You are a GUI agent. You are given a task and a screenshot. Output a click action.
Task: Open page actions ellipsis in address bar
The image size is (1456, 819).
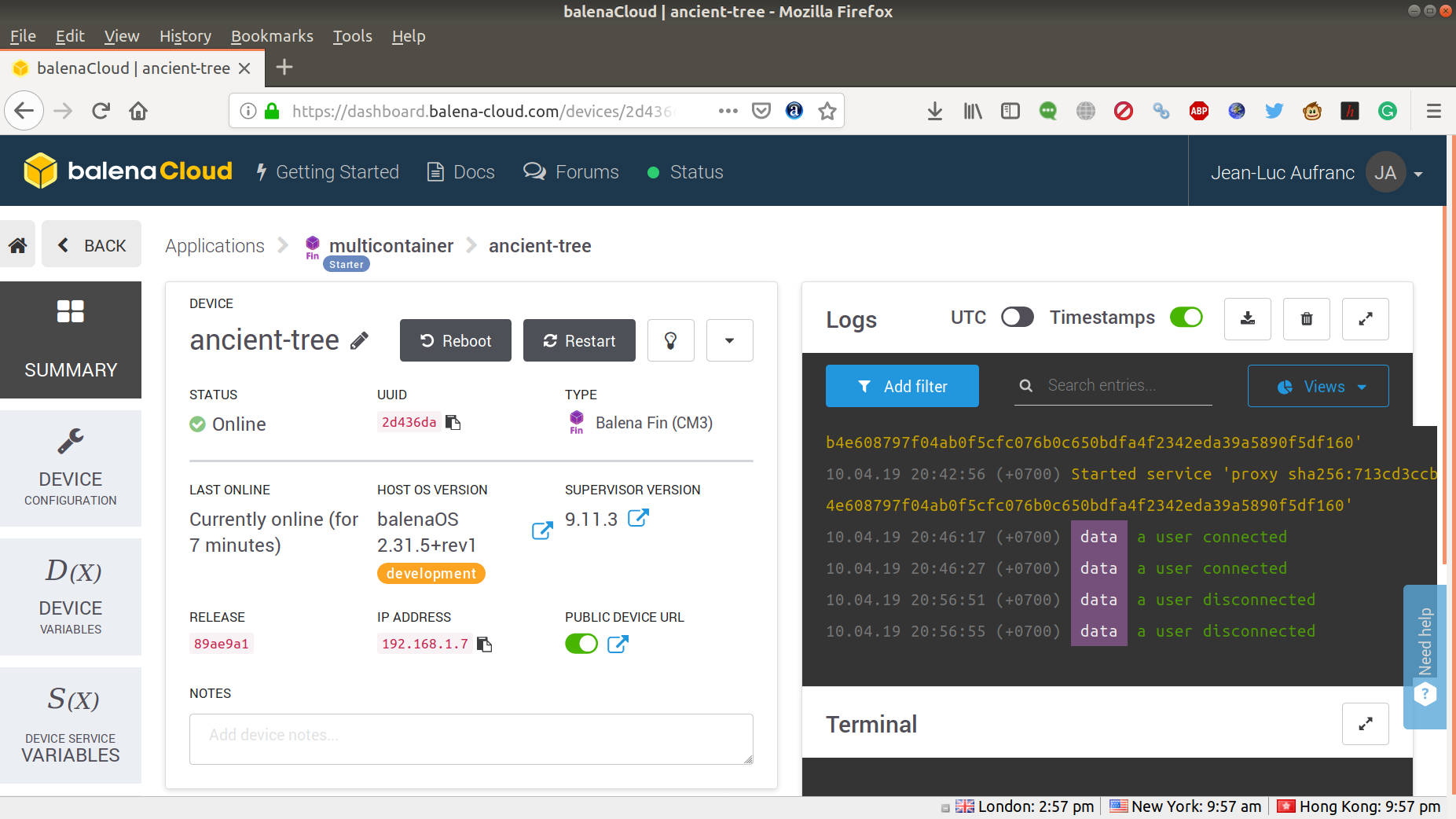click(x=728, y=111)
